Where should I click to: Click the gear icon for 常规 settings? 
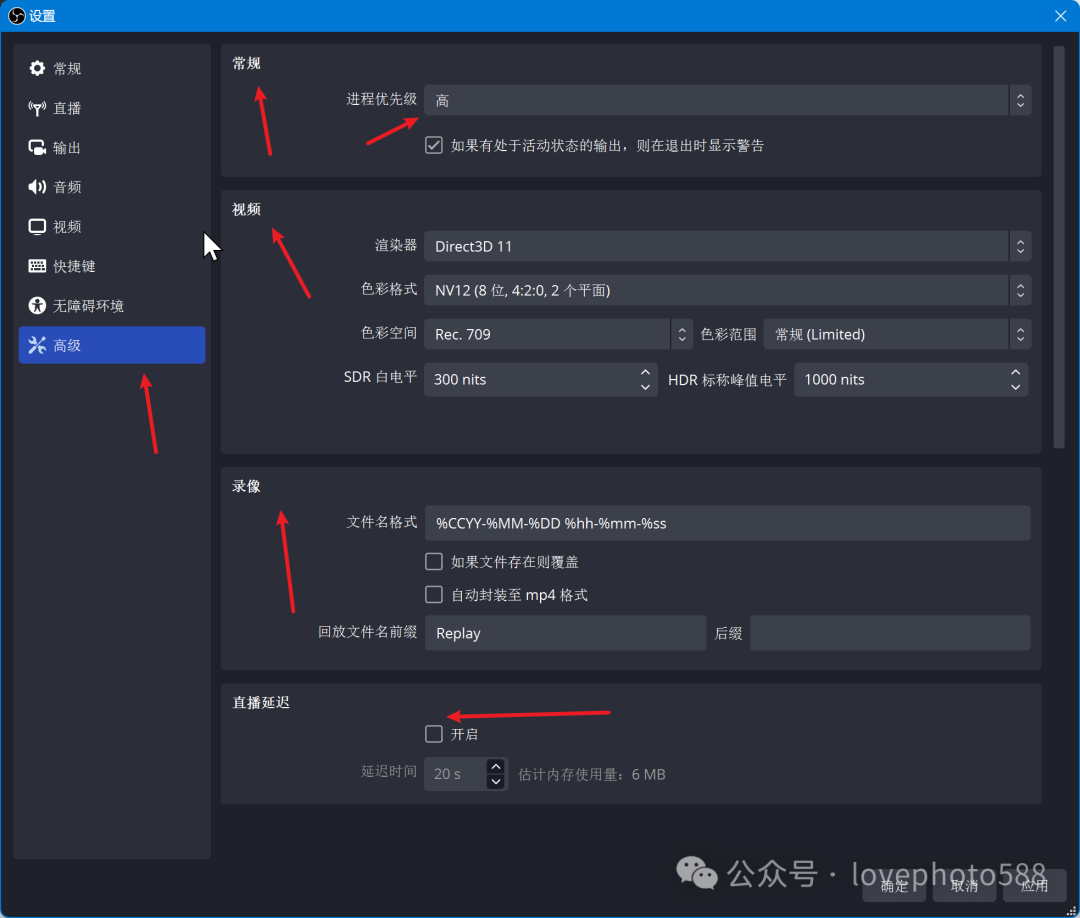click(37, 68)
